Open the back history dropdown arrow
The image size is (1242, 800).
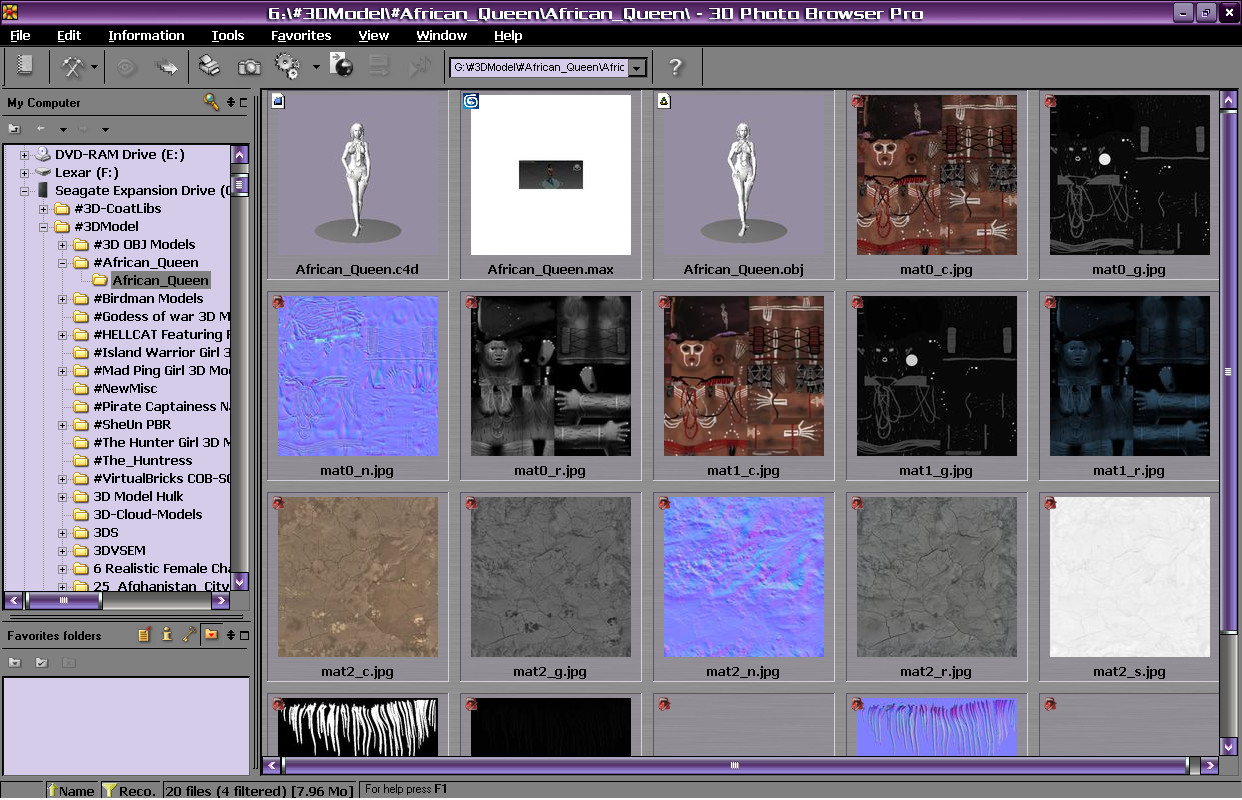coord(63,129)
